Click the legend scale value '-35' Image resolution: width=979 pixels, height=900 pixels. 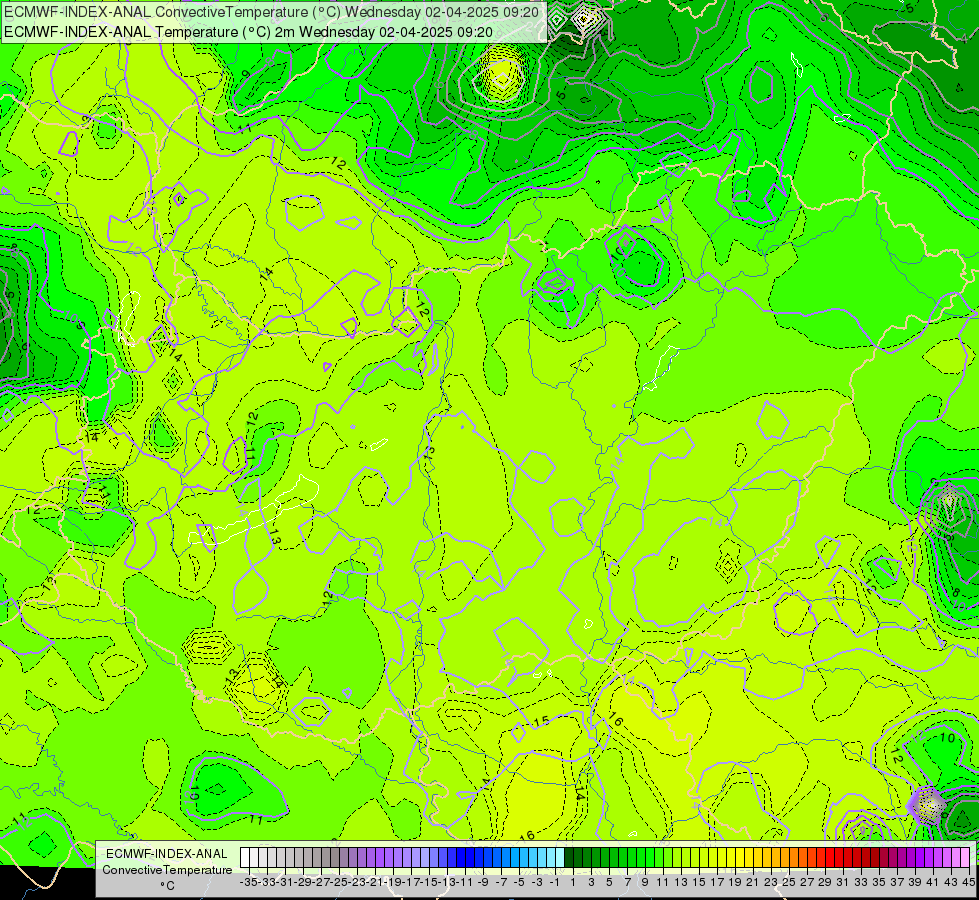tap(248, 882)
